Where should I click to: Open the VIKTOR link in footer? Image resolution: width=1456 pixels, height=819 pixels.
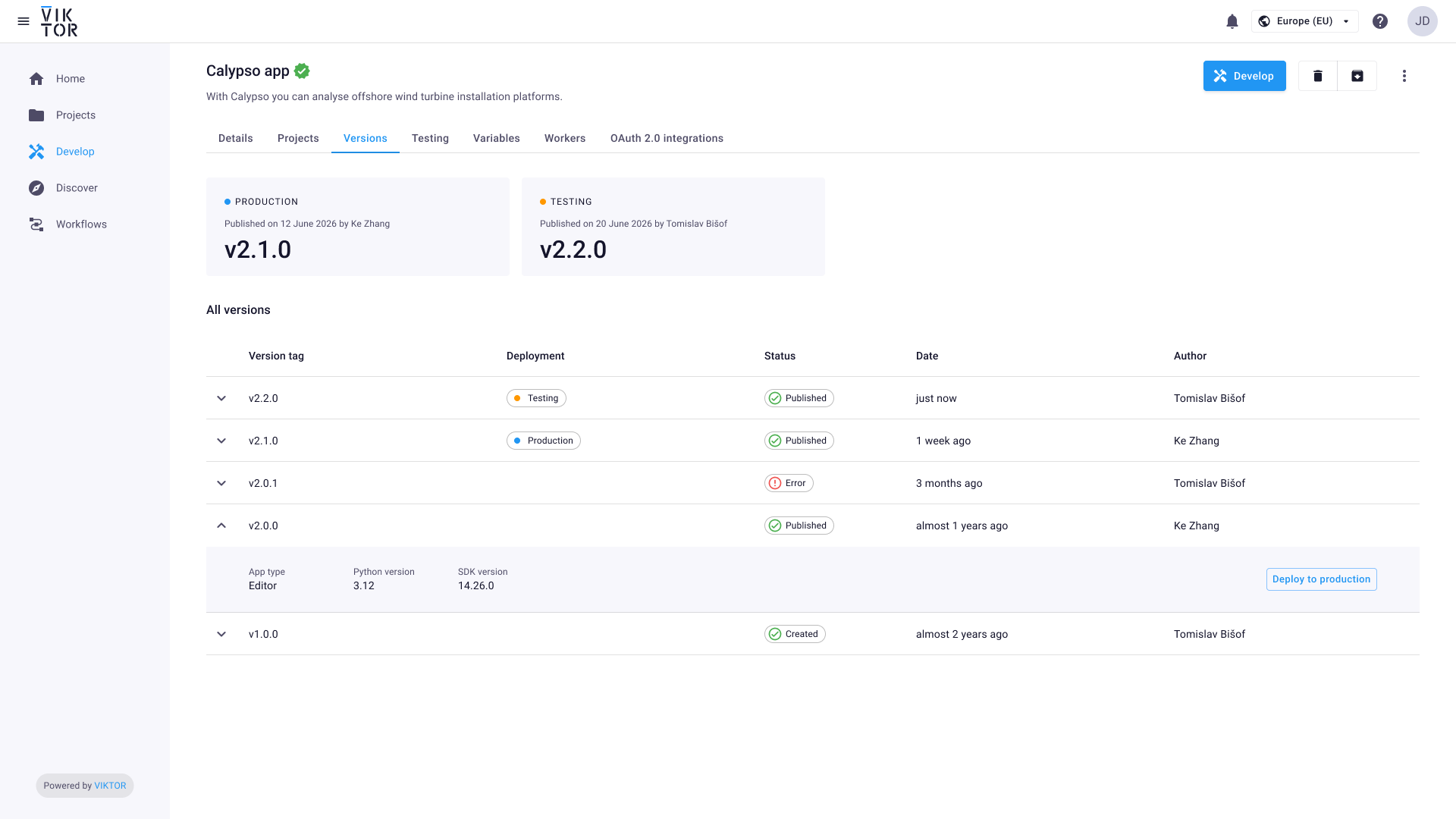click(110, 786)
